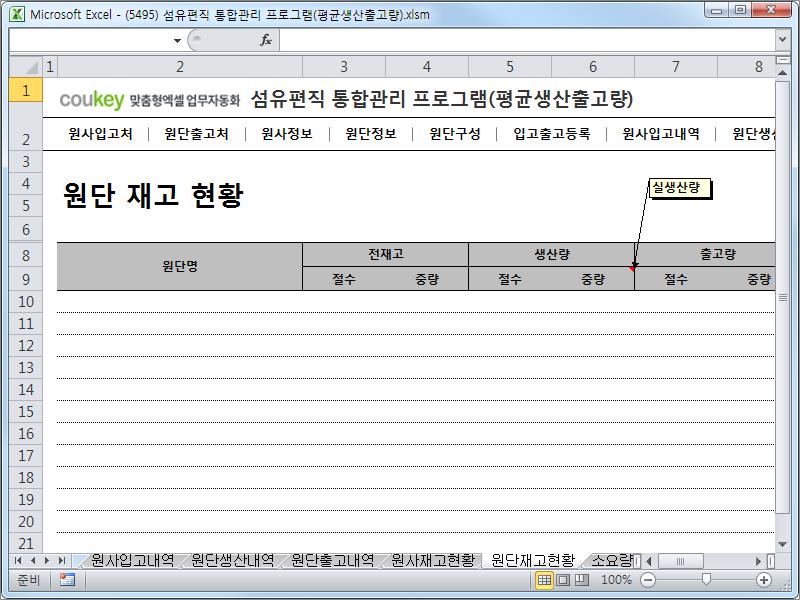Screen dimensions: 800x600
Task: Select column header 7
Action: [676, 67]
